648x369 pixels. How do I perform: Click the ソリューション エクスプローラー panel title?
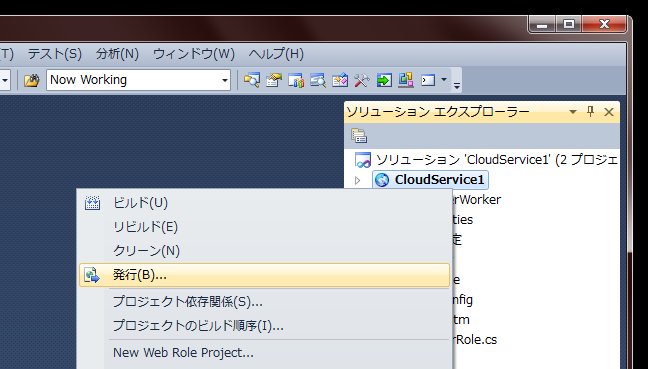coord(438,112)
